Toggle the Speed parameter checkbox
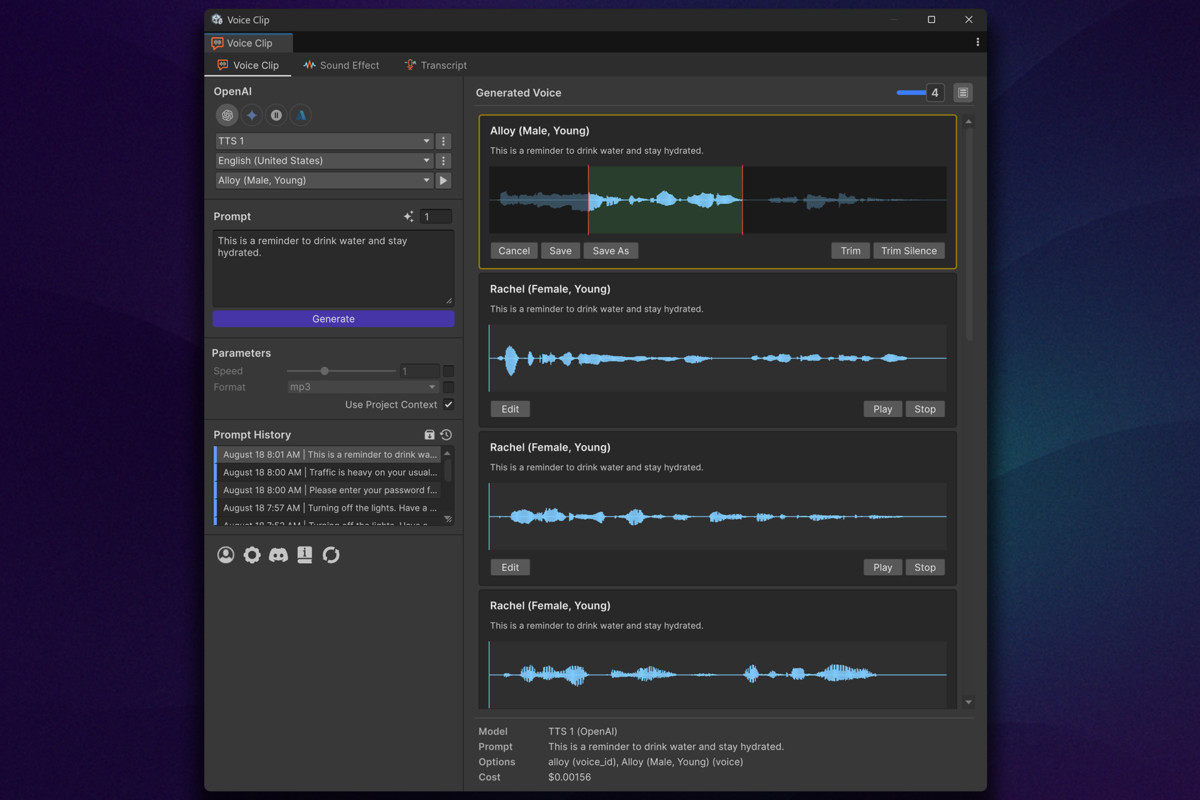The image size is (1200, 800). pos(448,371)
